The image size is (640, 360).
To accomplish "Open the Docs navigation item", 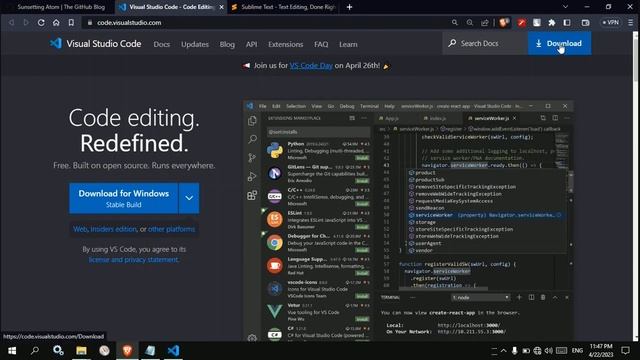I will click(x=162, y=44).
